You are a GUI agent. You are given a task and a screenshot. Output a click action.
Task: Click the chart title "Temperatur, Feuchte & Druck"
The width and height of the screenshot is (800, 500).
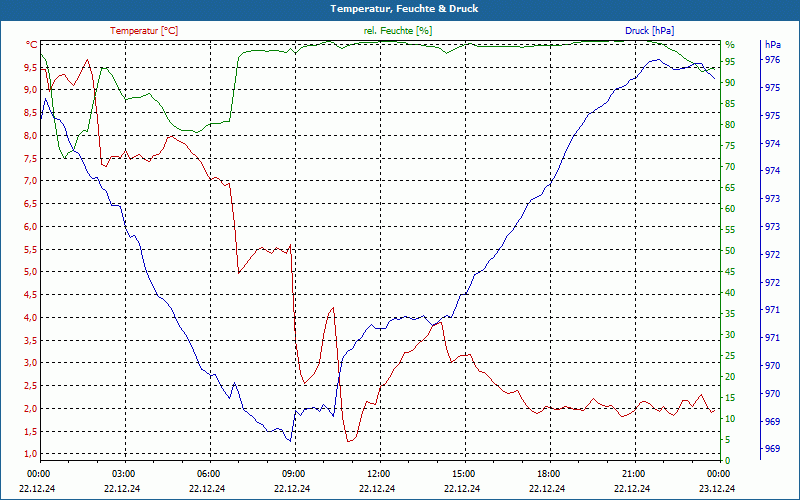(404, 9)
